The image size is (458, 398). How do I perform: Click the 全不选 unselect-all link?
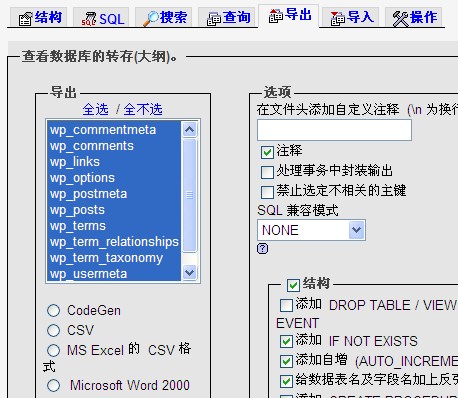(x=143, y=109)
